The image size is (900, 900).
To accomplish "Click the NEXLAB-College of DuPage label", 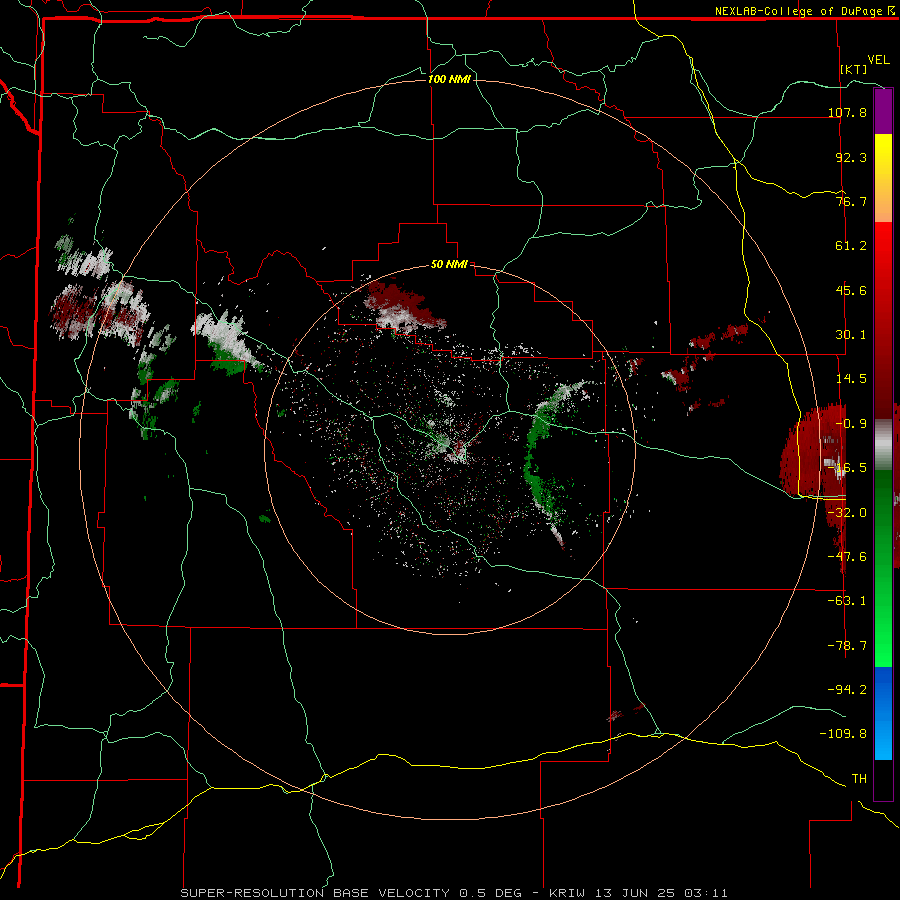I will point(798,11).
